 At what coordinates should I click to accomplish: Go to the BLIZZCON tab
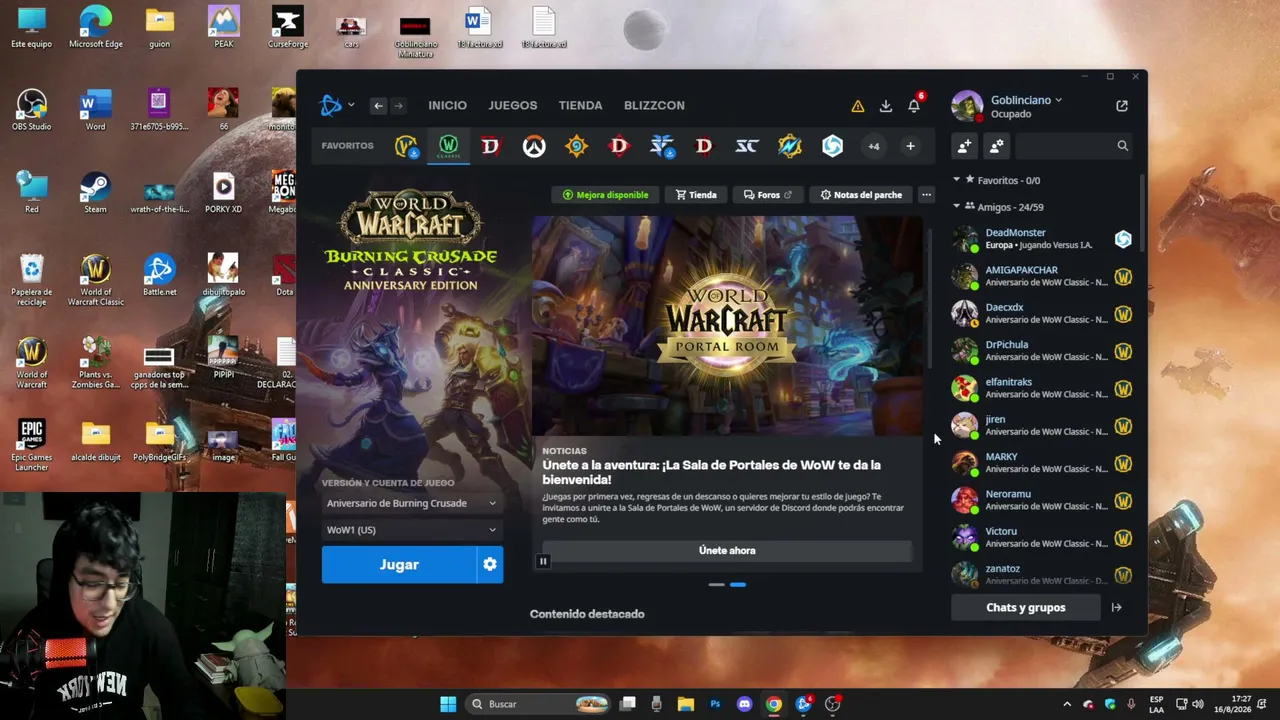click(654, 105)
